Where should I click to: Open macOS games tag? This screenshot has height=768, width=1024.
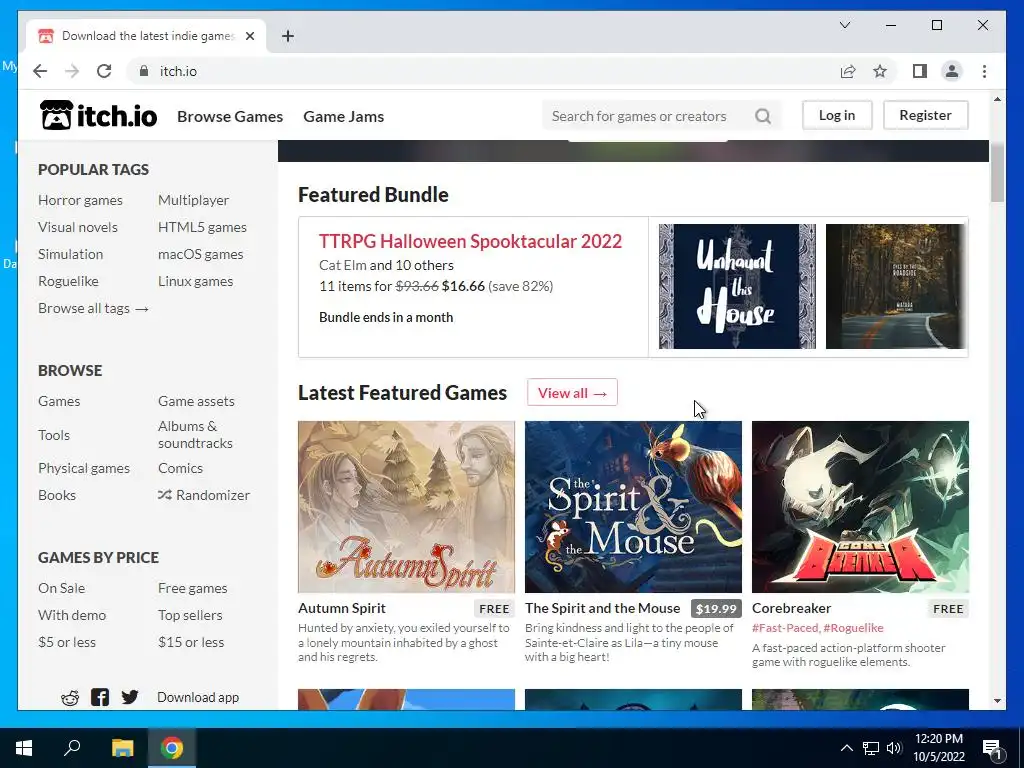coord(200,254)
